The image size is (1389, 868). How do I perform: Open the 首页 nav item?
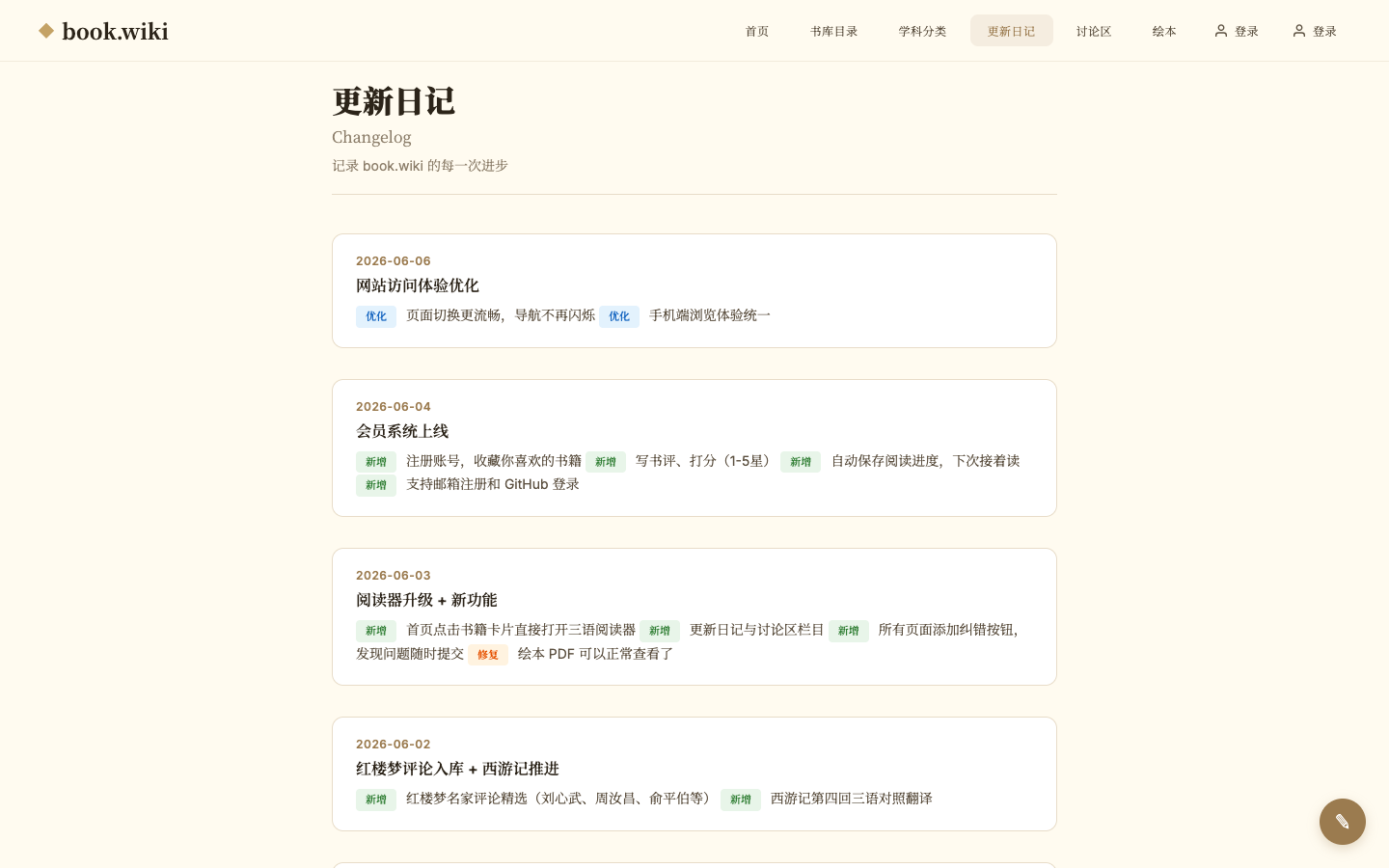tap(757, 31)
